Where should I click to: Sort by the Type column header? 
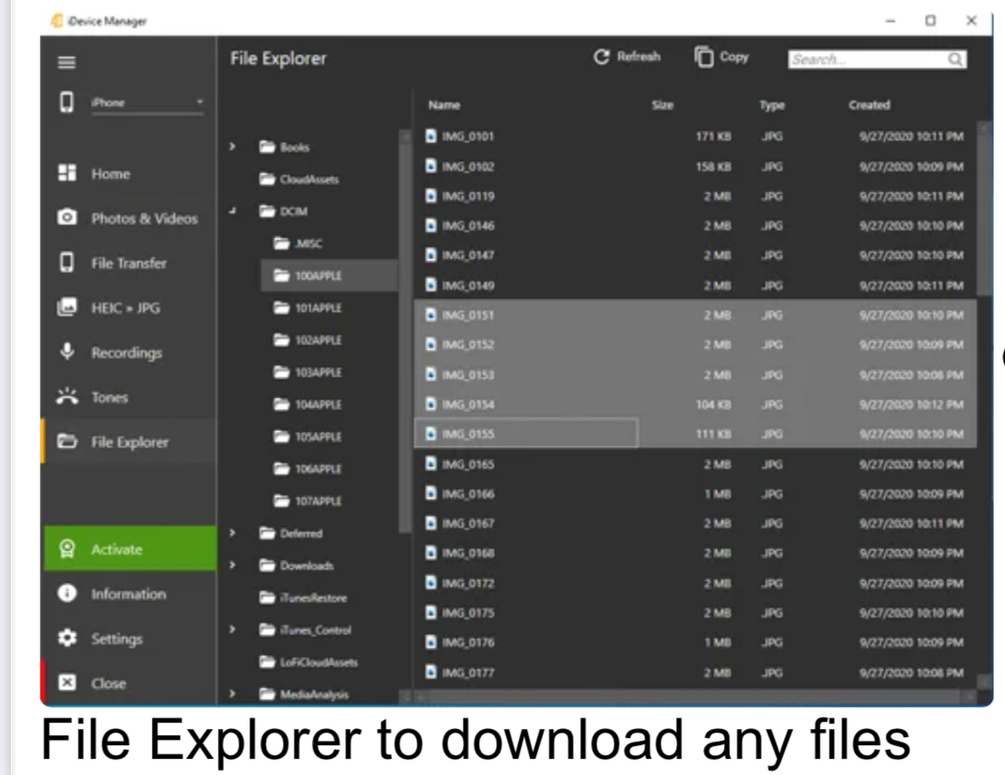click(x=772, y=105)
